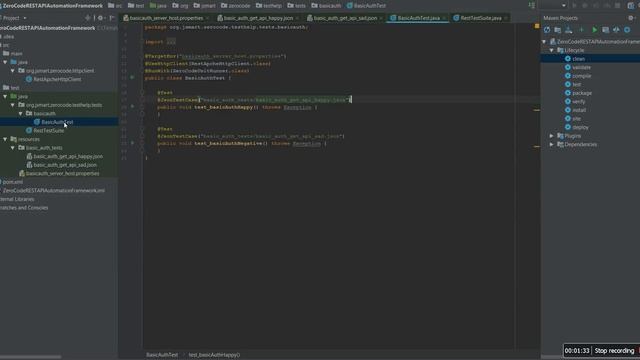Image resolution: width=640 pixels, height=360 pixels.
Task: Select pom.xml in the Project tree
Action: pos(13,182)
